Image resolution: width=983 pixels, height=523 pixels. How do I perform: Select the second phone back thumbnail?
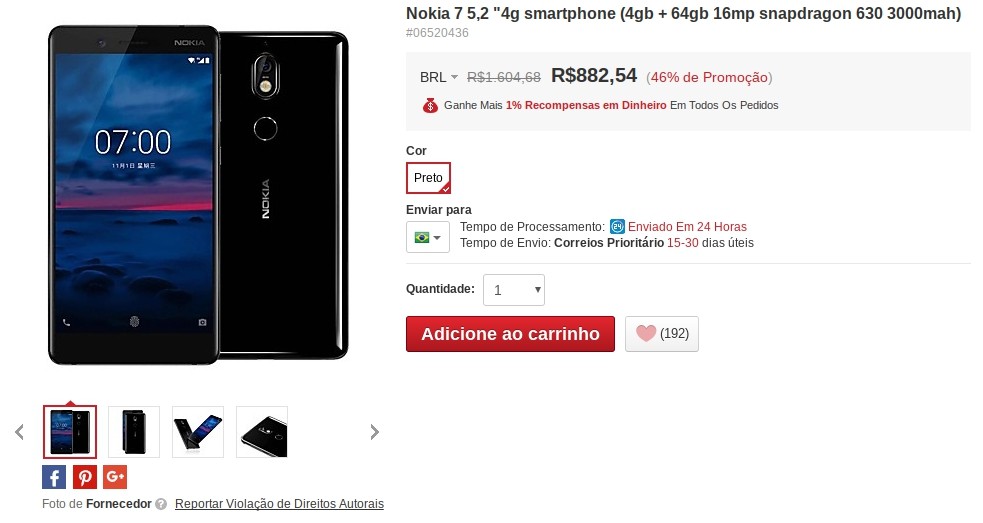134,432
